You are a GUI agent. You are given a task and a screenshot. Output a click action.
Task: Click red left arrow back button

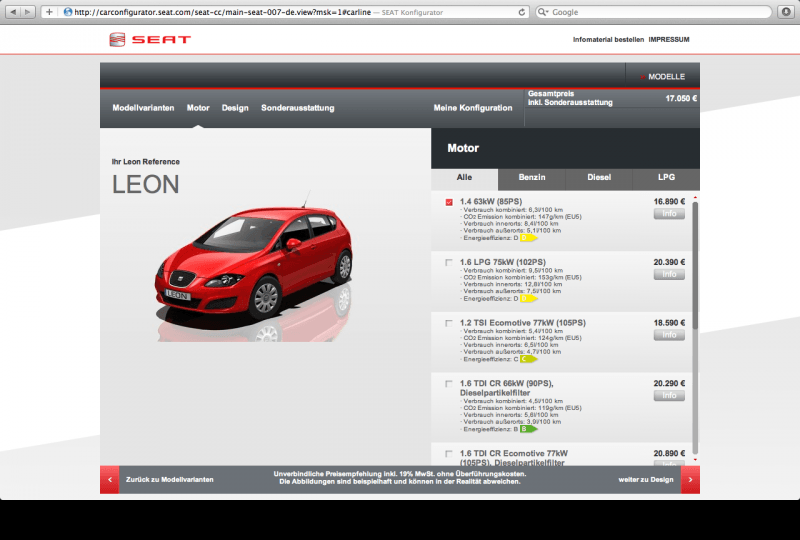110,480
